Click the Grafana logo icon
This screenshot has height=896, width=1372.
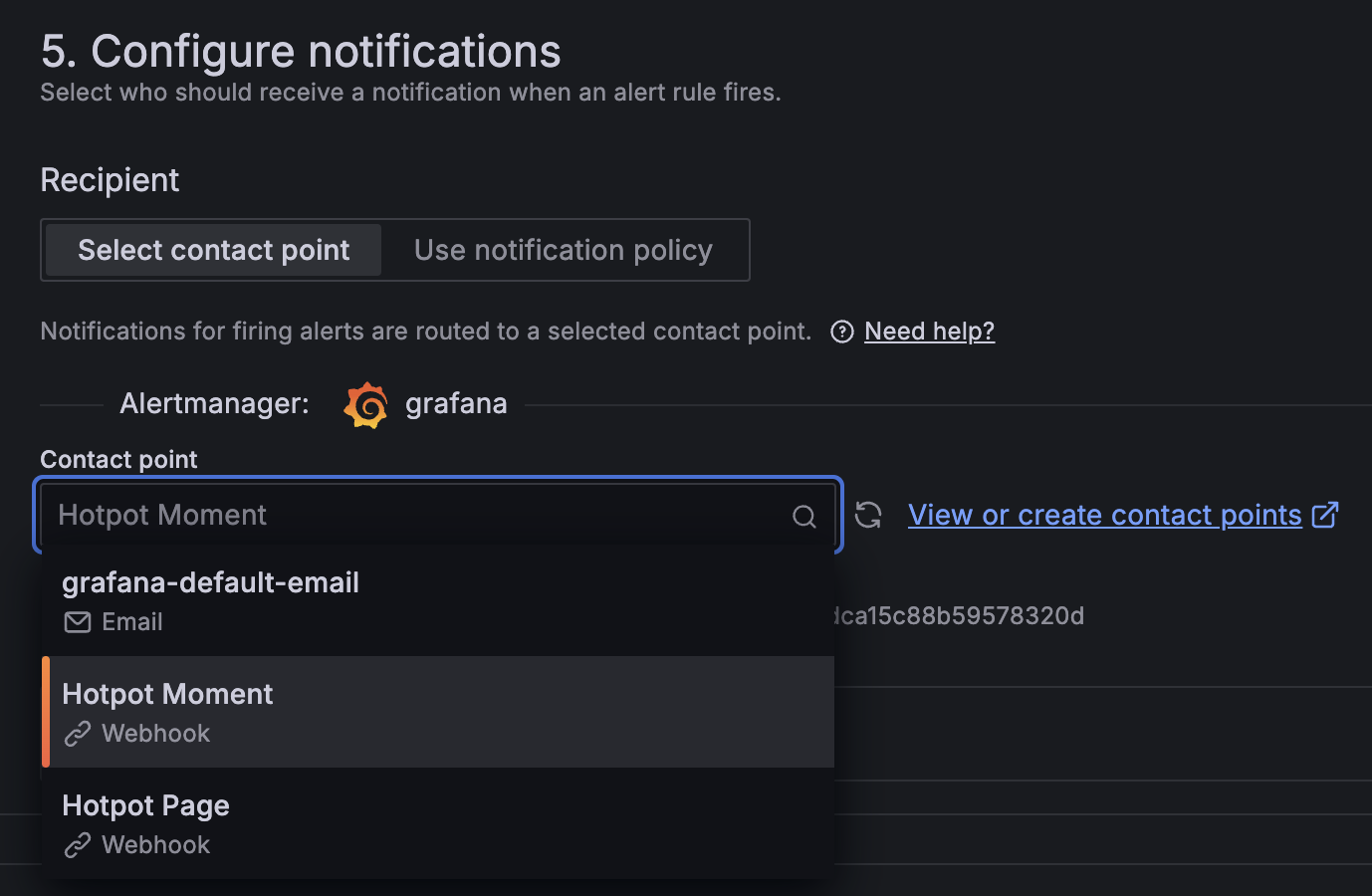coord(365,405)
